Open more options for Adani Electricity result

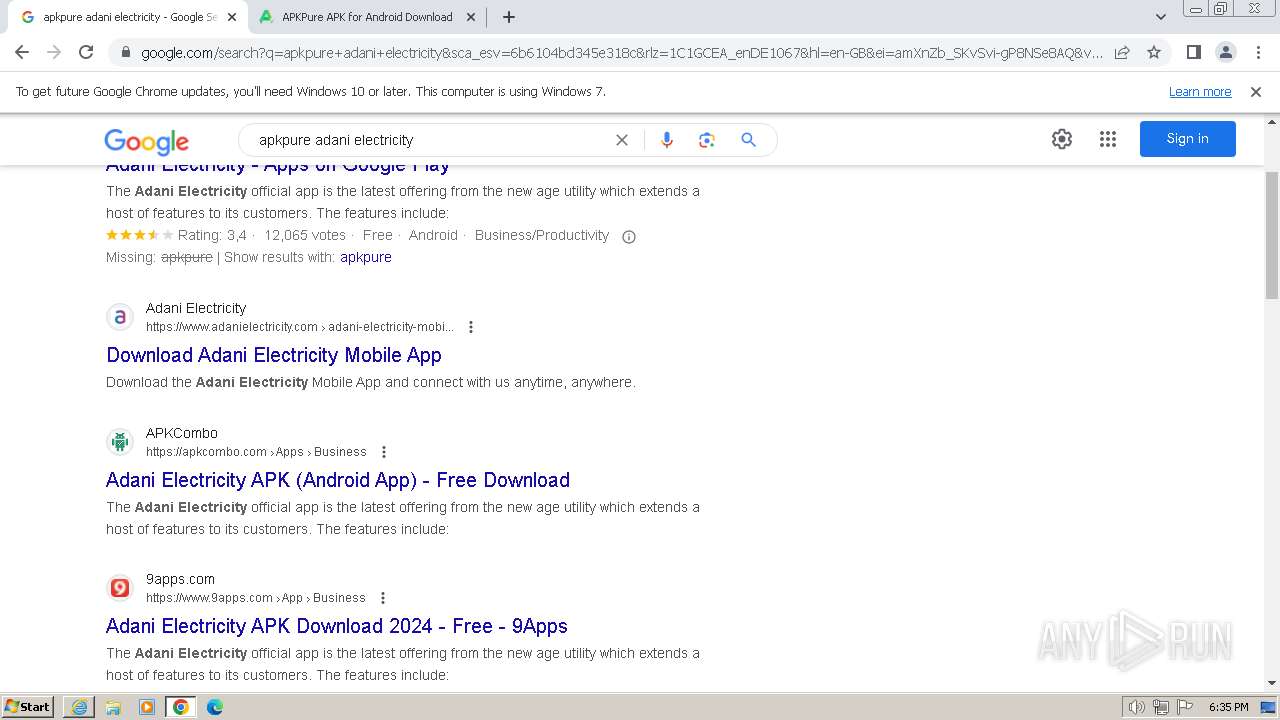(x=471, y=327)
